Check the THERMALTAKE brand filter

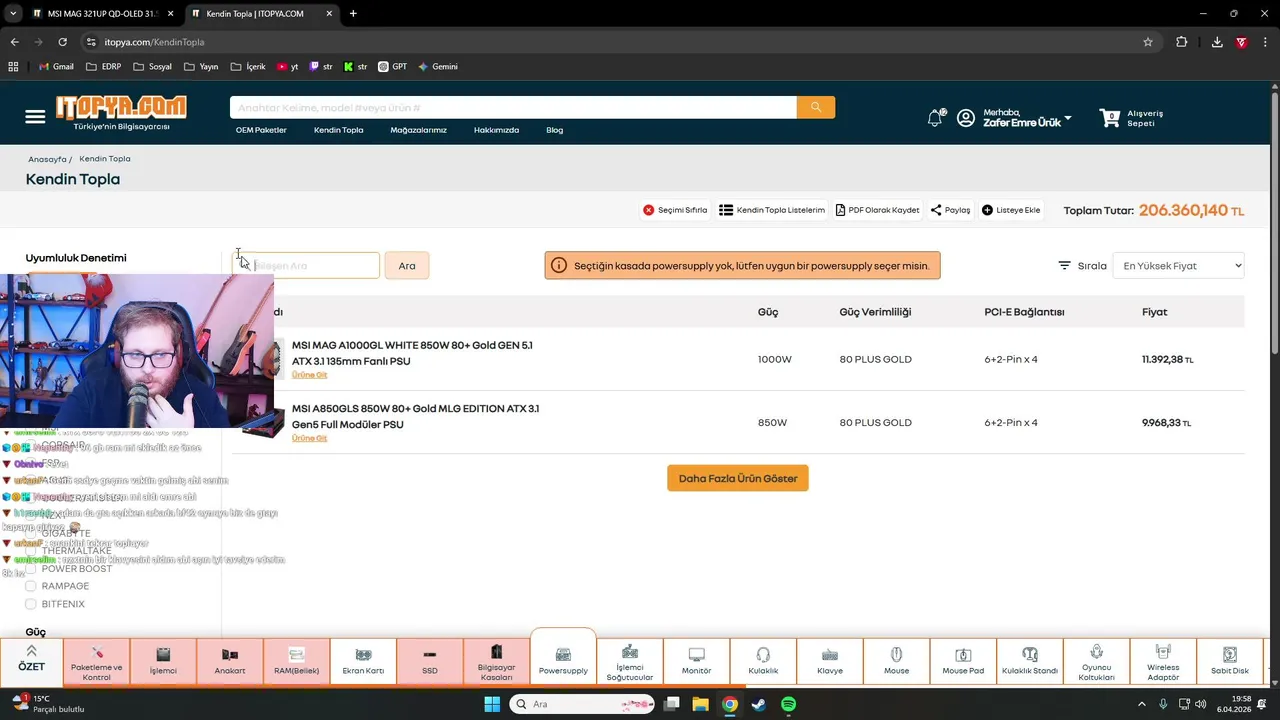31,551
